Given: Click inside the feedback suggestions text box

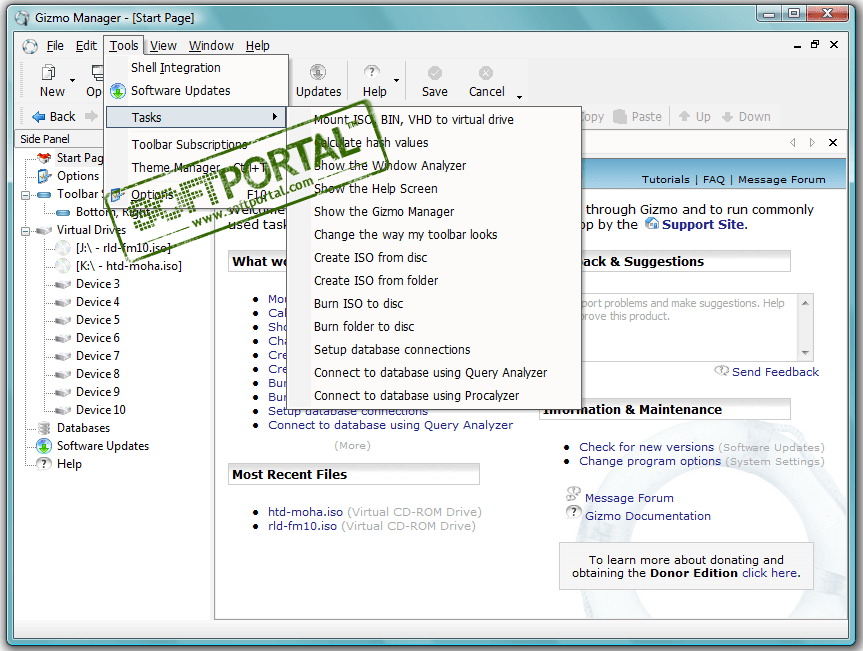Looking at the screenshot, I should pyautogui.click(x=688, y=327).
